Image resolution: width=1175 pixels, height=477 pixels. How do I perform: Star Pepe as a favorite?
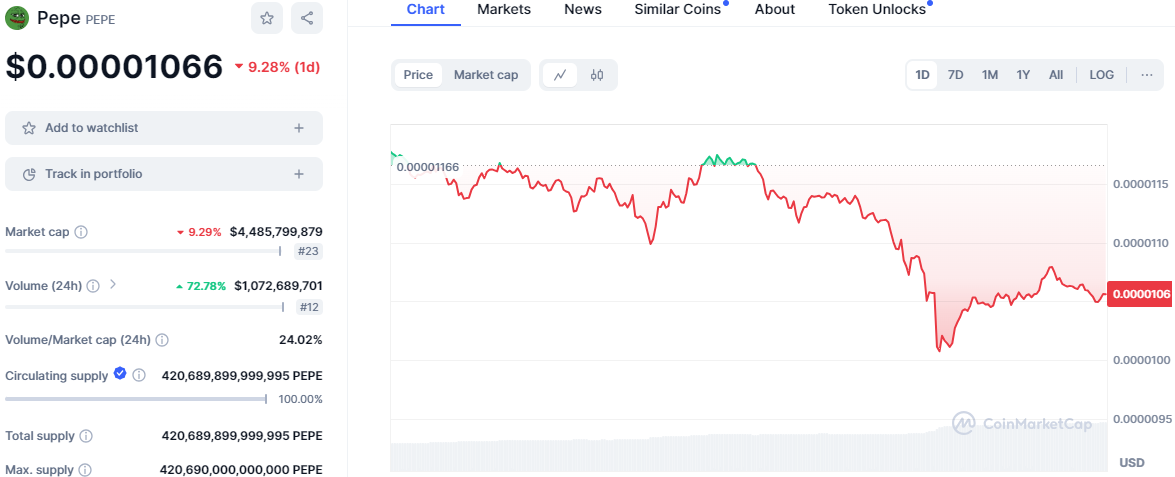[x=267, y=19]
